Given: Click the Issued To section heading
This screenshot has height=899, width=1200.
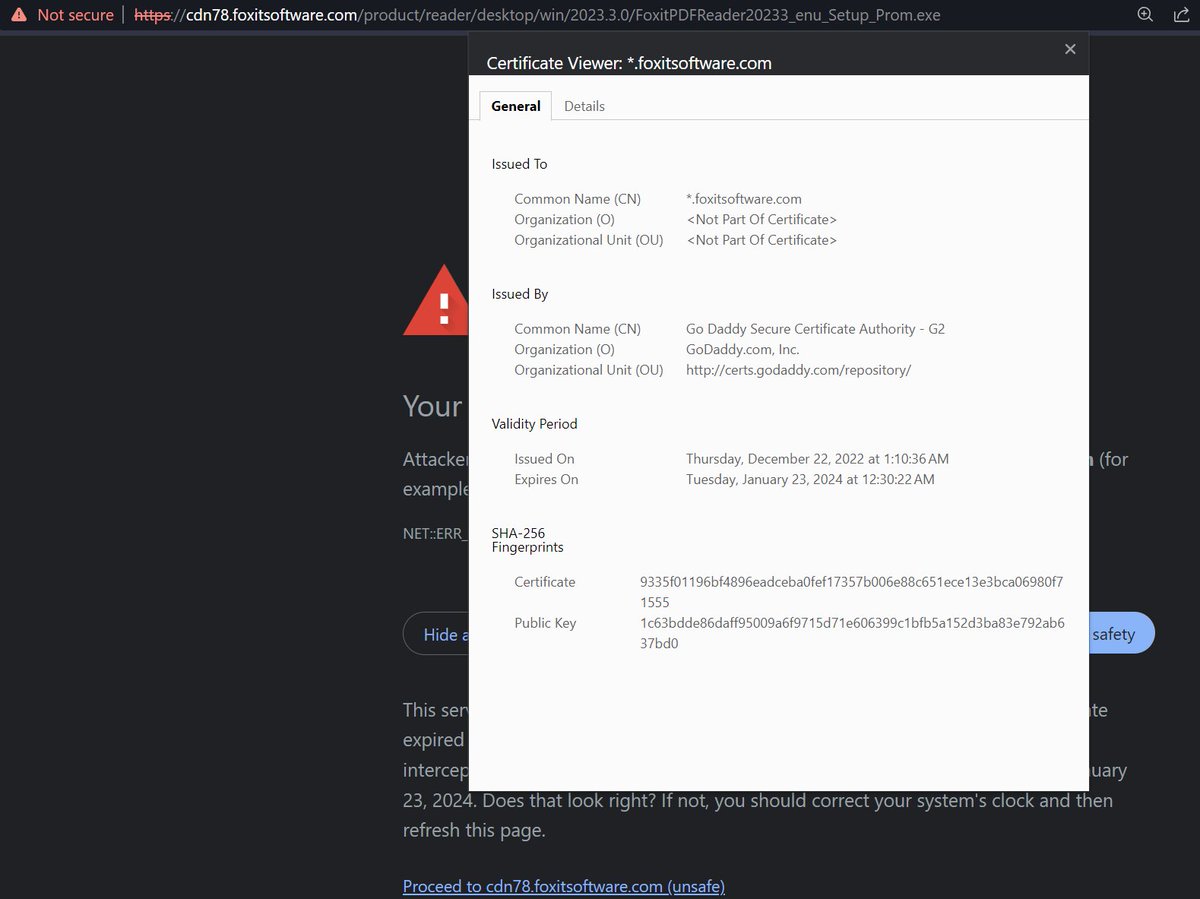Looking at the screenshot, I should click(519, 164).
